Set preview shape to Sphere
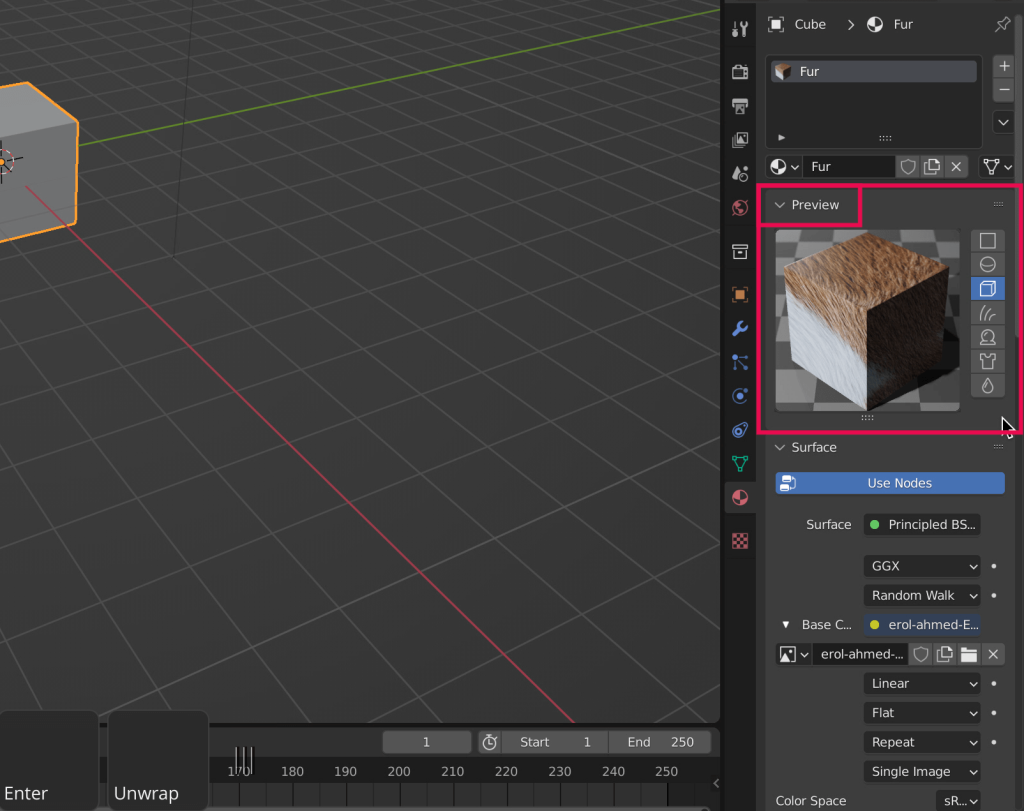 pos(987,264)
